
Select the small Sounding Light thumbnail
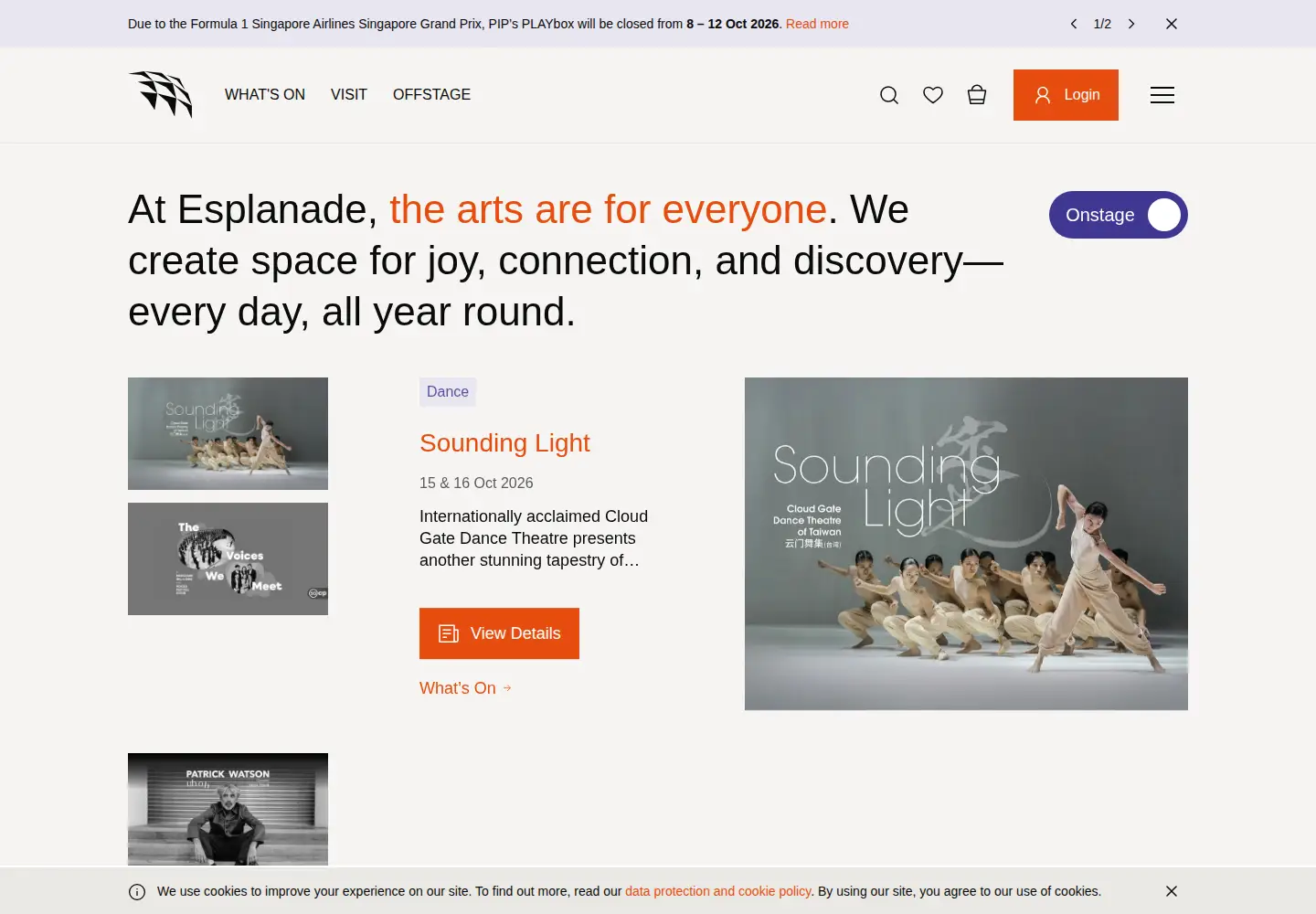point(228,433)
